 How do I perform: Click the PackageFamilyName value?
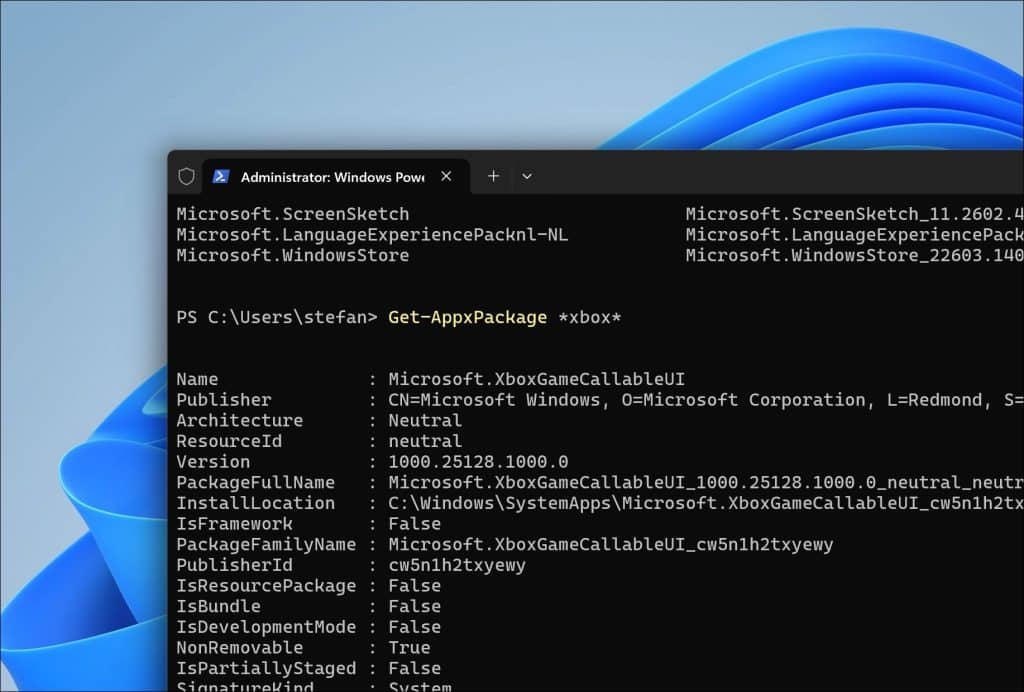click(611, 544)
